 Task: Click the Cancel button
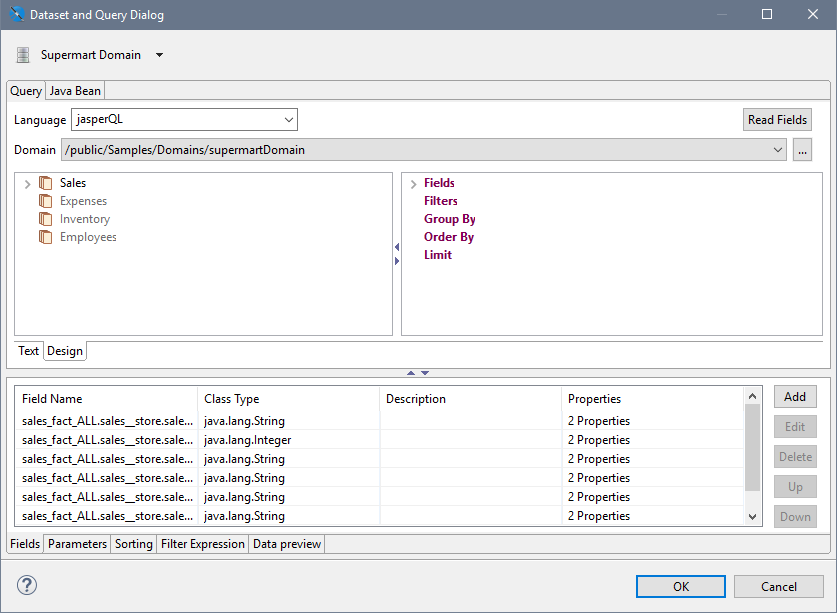pos(778,586)
